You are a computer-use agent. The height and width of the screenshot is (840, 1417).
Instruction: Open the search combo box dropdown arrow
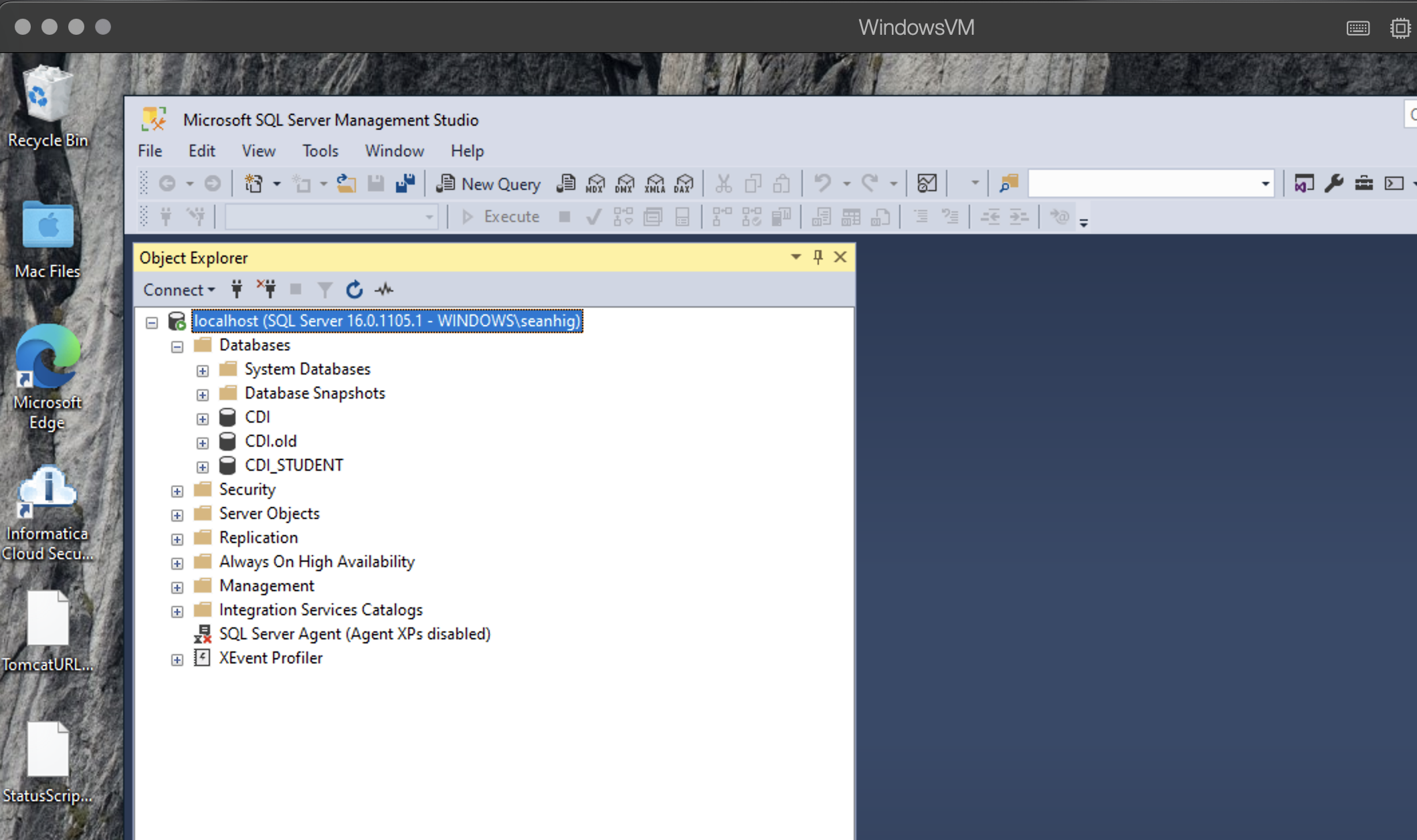click(x=1265, y=183)
